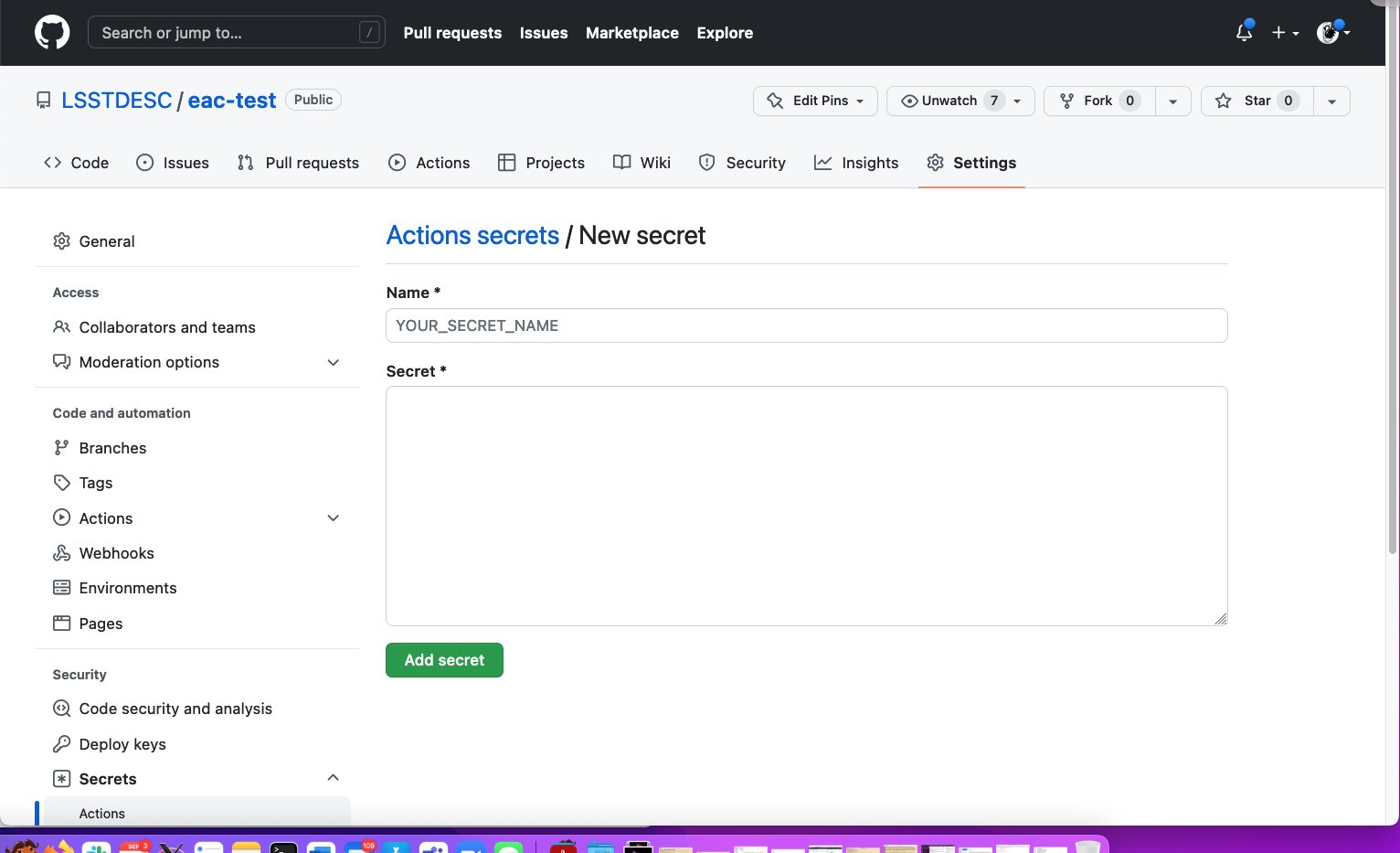Focus the secret Name input field
Screen dimensions: 1400x853
click(x=806, y=325)
